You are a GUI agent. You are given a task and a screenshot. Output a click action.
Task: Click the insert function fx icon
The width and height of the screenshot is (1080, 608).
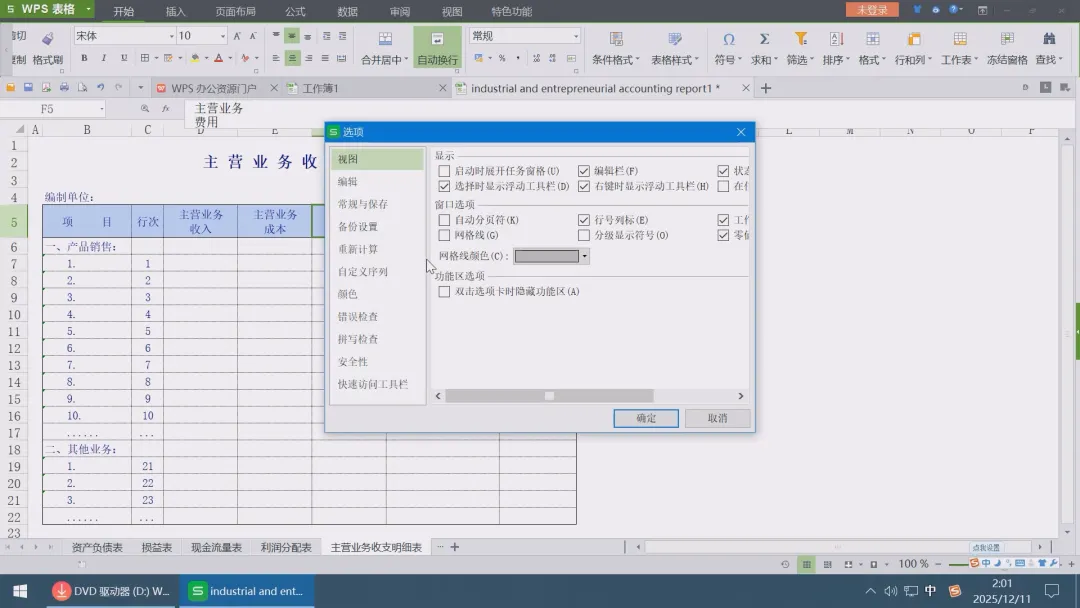coord(165,109)
